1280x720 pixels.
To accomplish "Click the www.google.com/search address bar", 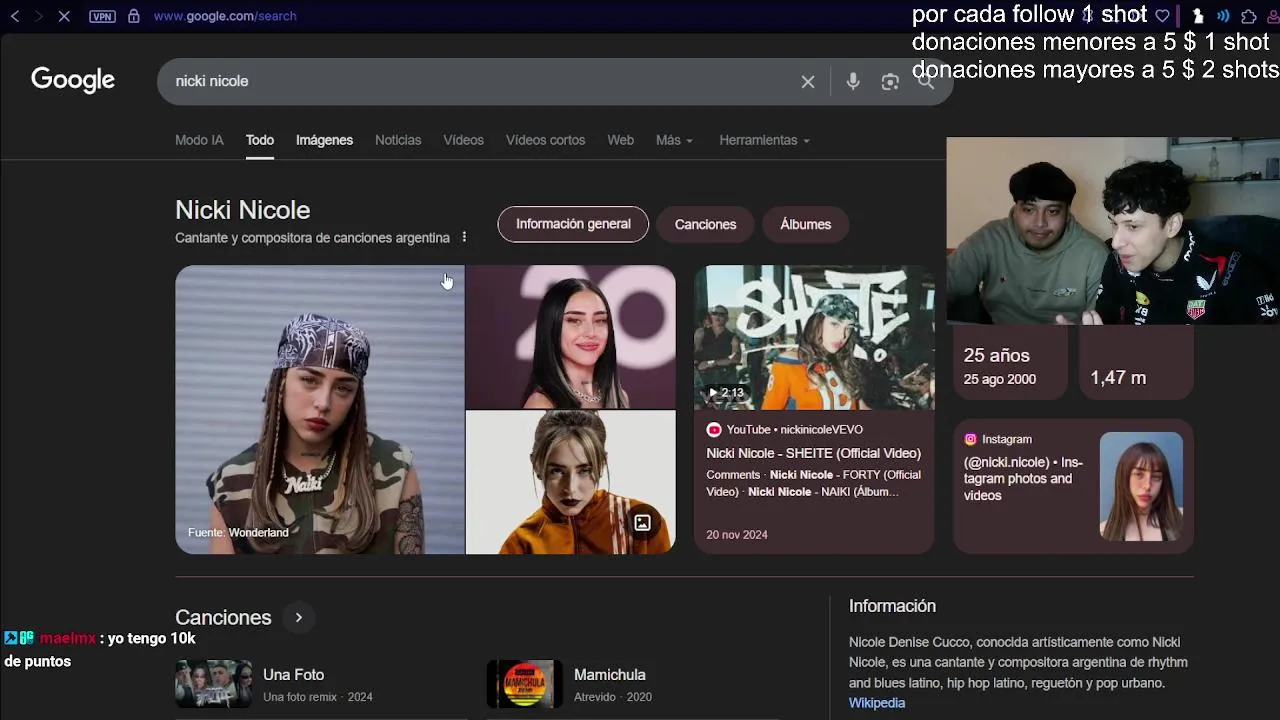I will tap(225, 16).
